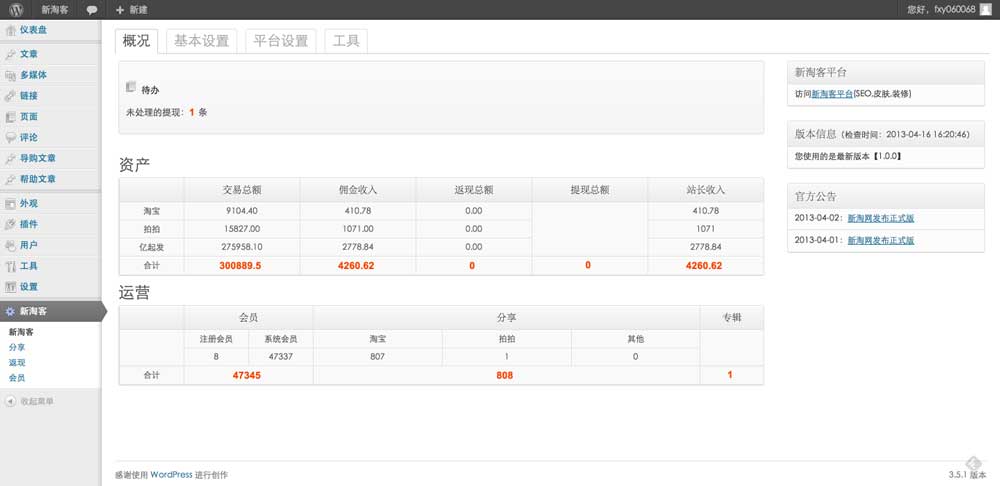Viewport: 1000px width, 486px height.
Task: Select the 新淘客 submenu item
Action: point(21,332)
